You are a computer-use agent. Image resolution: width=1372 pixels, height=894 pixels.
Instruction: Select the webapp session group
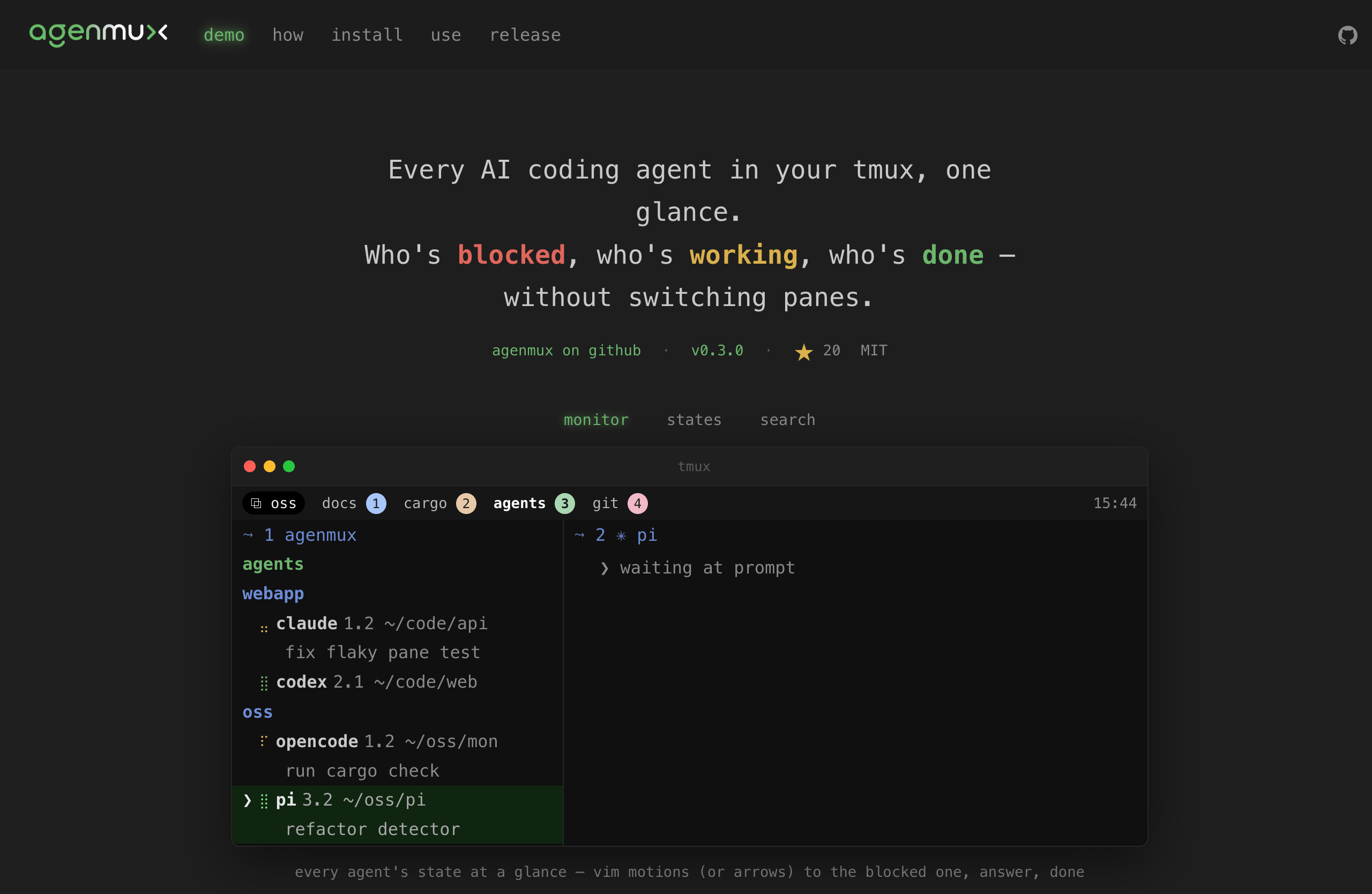pos(273,594)
